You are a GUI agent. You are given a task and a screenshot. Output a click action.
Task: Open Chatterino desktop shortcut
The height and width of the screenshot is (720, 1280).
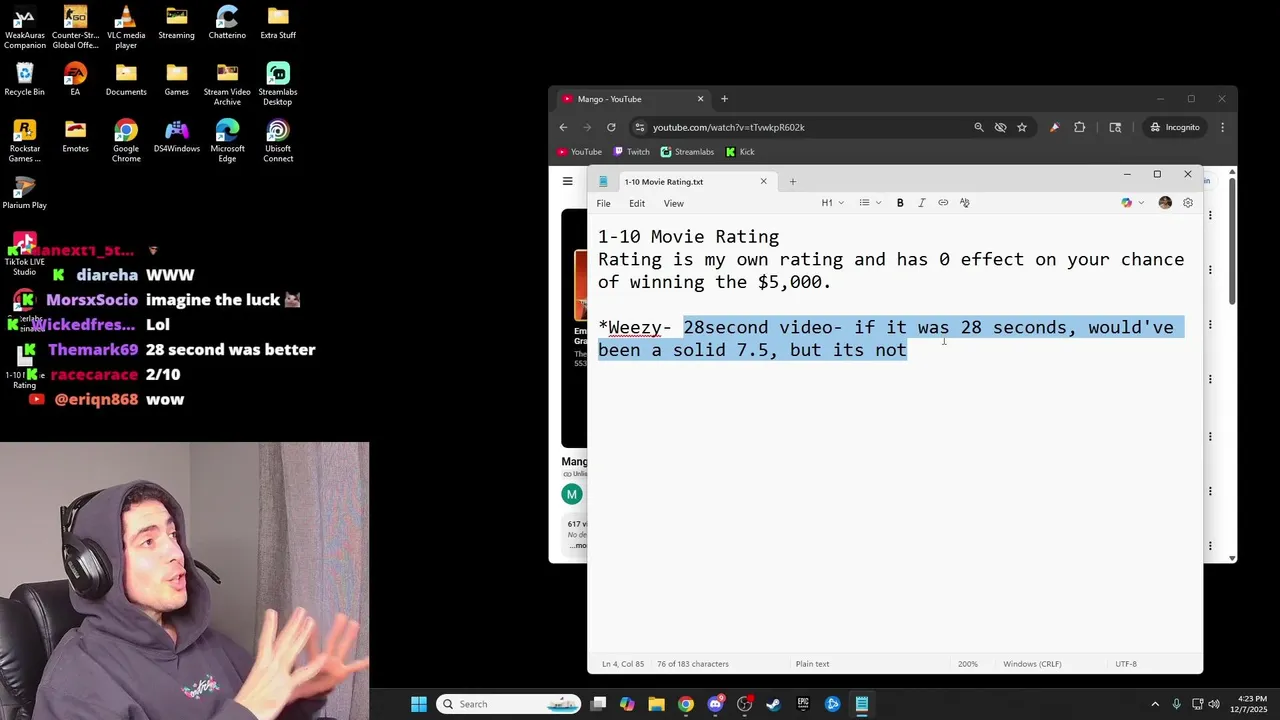[227, 23]
